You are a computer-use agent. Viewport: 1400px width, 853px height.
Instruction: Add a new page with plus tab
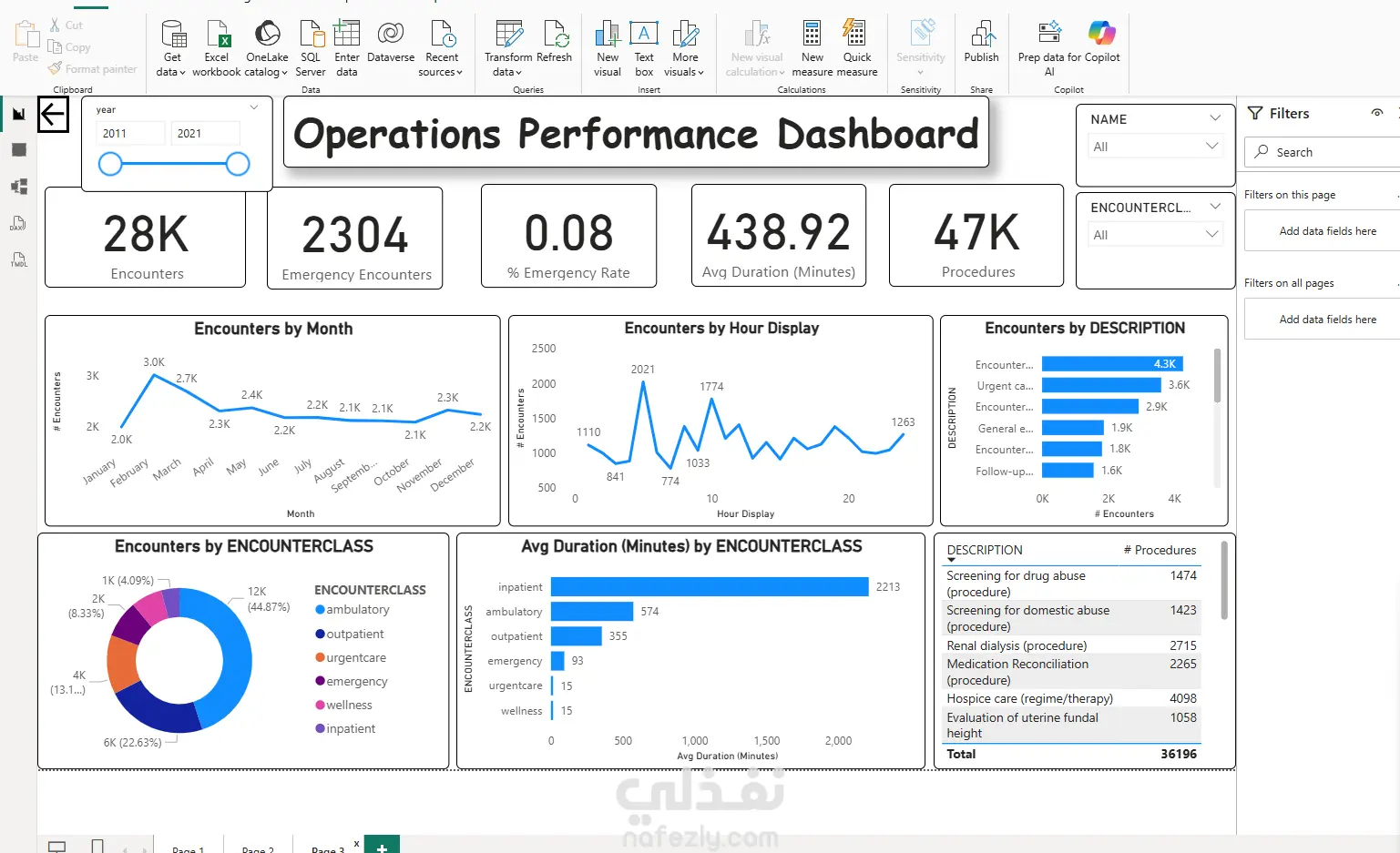382,846
